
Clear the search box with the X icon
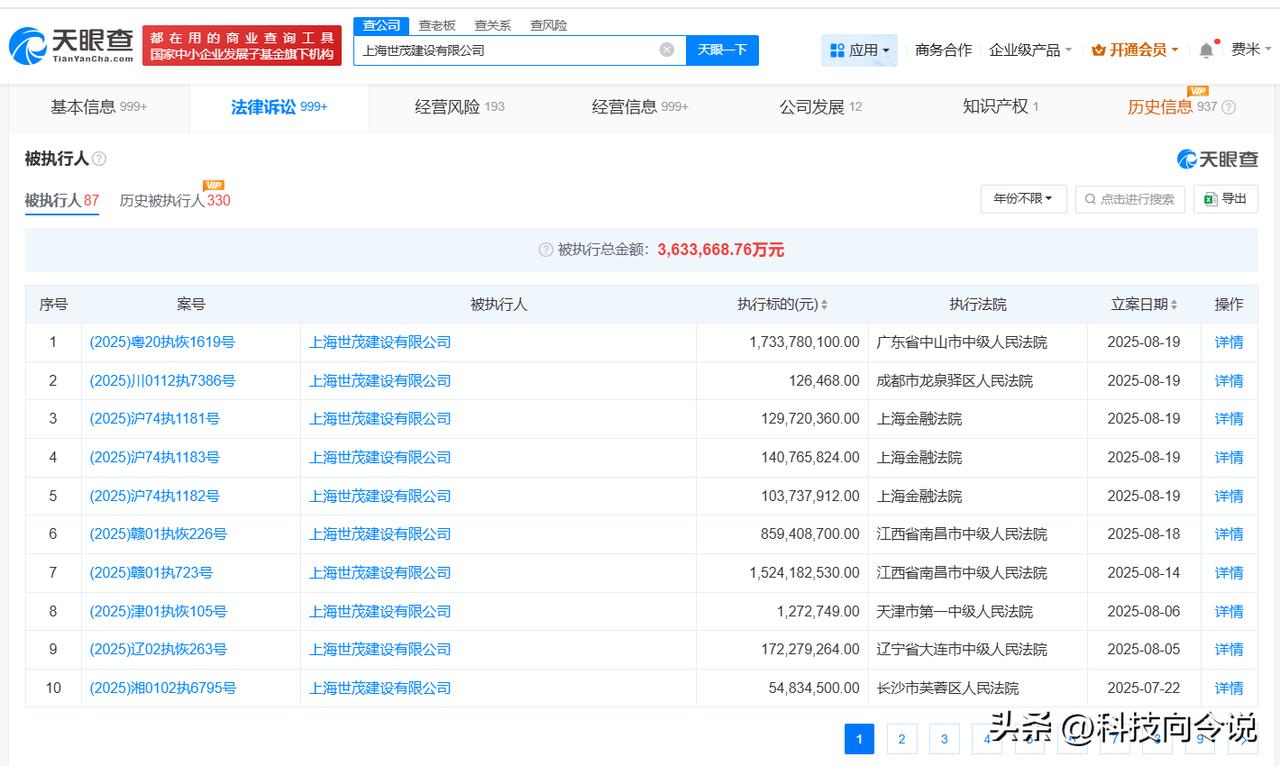click(x=667, y=50)
